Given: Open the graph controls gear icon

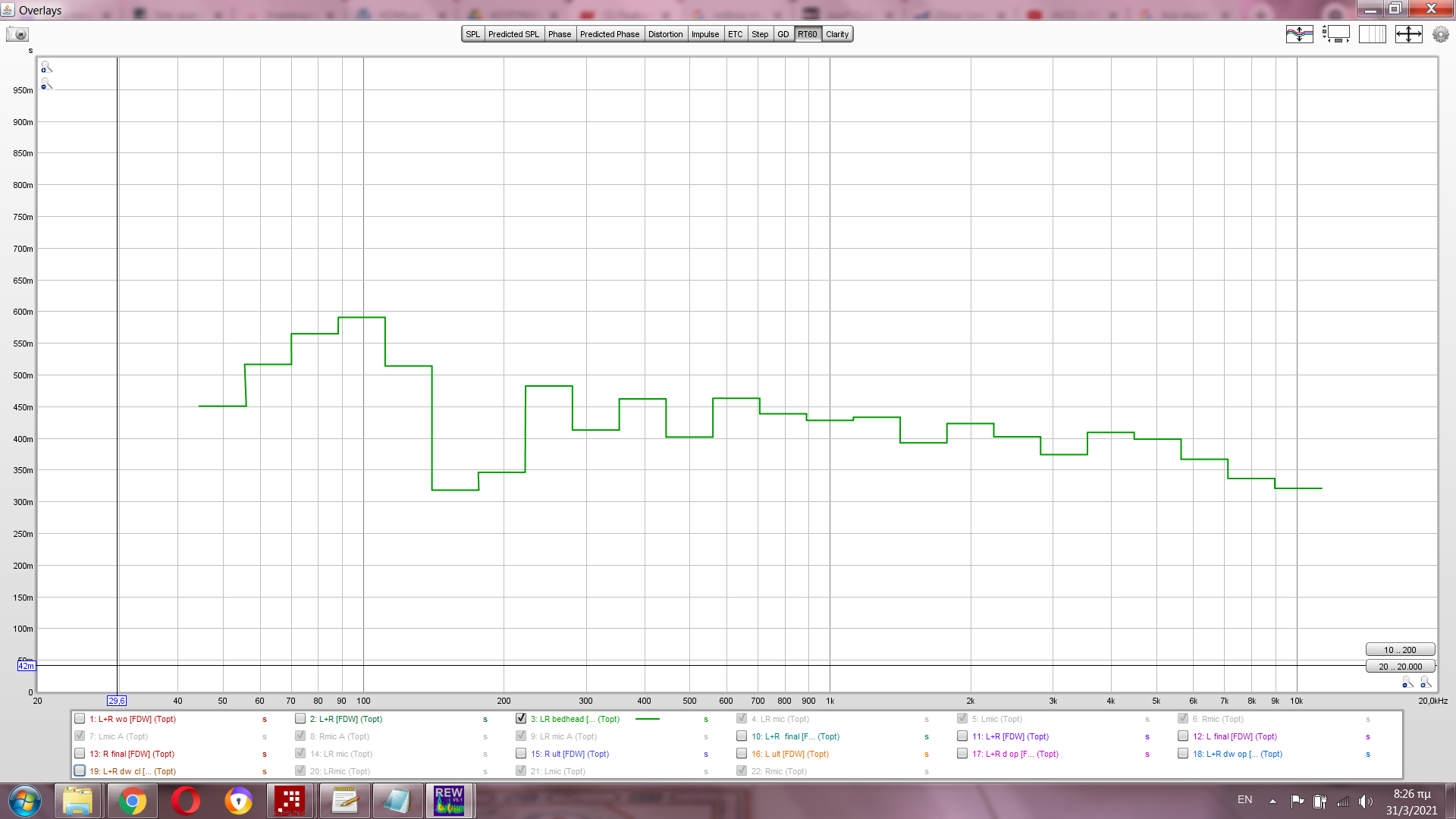Looking at the screenshot, I should [1440, 34].
